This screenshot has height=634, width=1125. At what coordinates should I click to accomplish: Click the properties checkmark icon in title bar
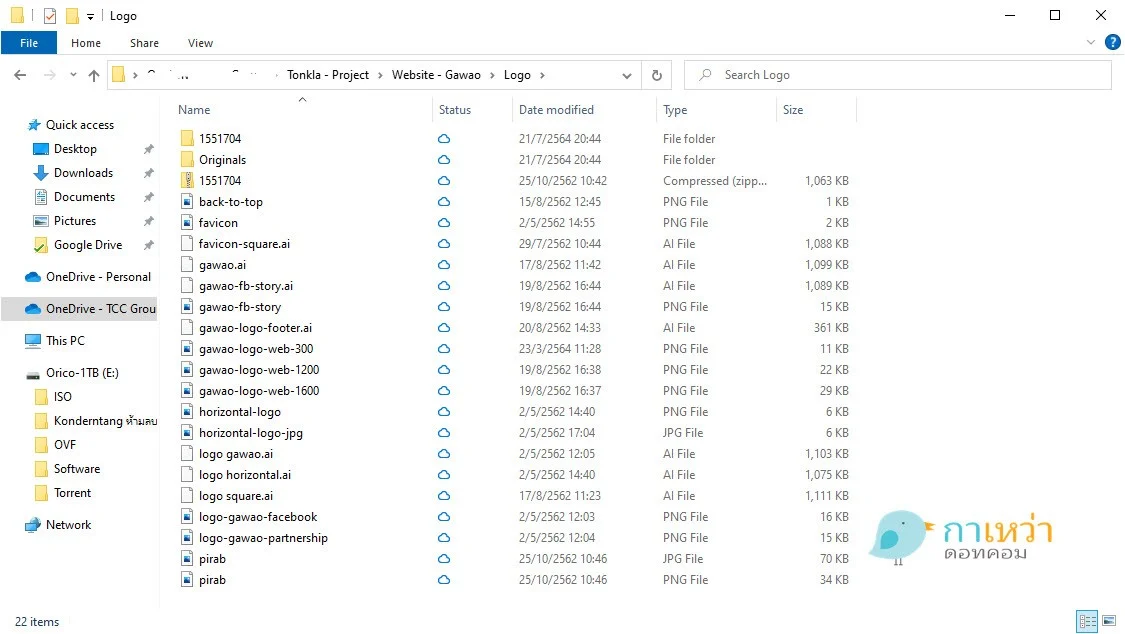click(50, 16)
